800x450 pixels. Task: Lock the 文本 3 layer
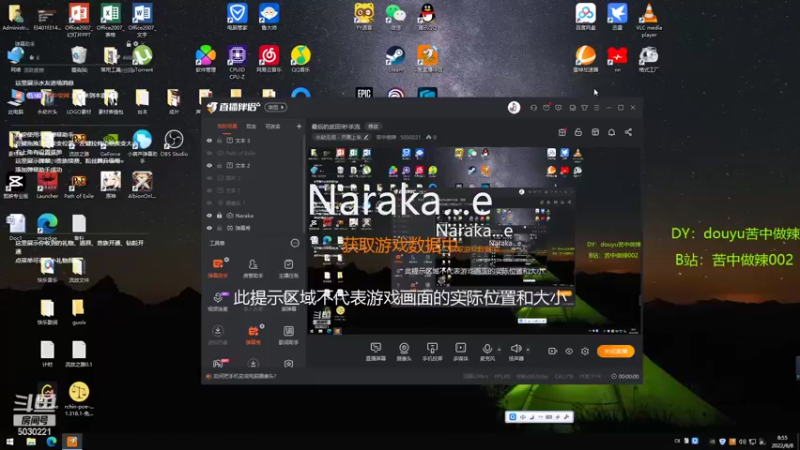pos(219,140)
